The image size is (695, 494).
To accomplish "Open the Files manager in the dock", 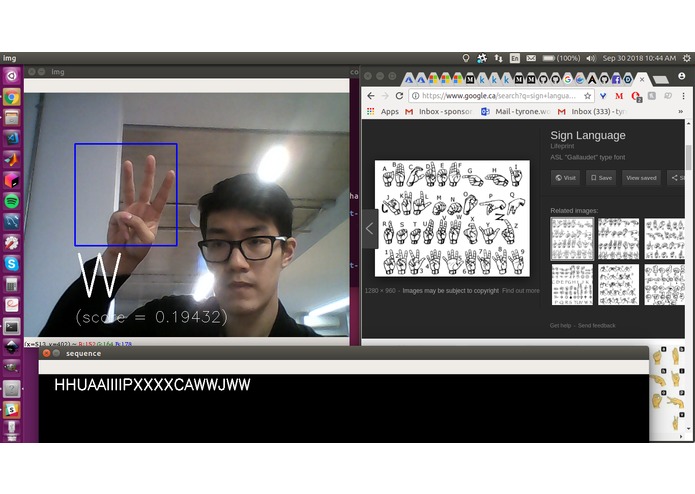I will [x=12, y=118].
